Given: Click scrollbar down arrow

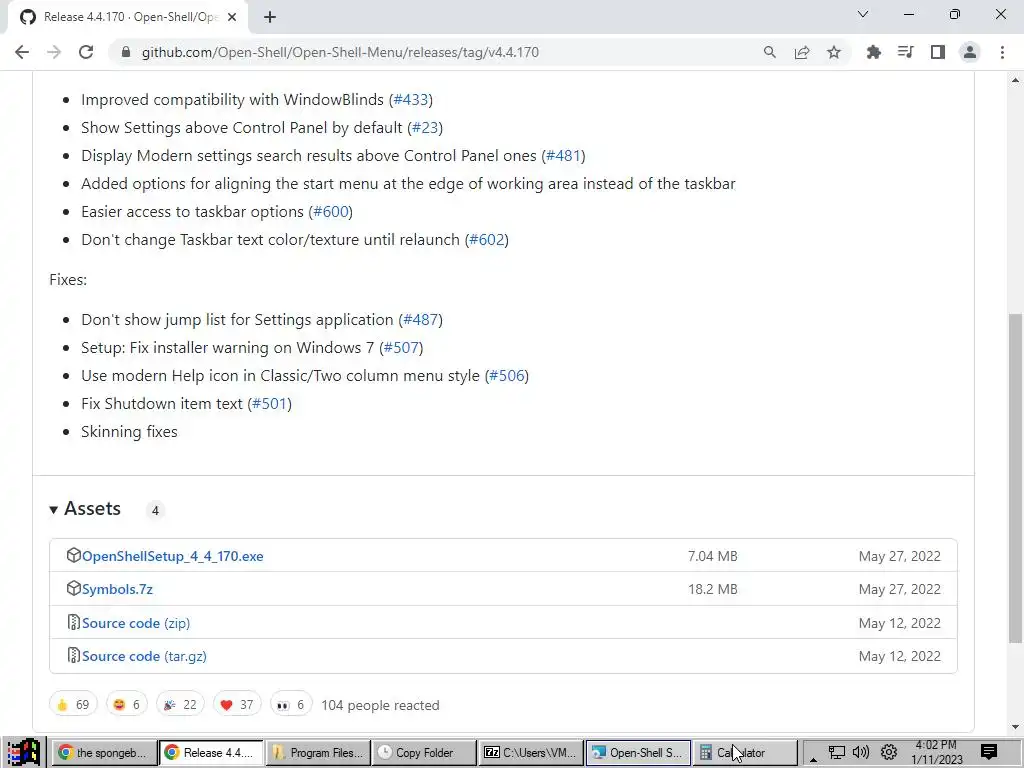Looking at the screenshot, I should pos(1015,726).
